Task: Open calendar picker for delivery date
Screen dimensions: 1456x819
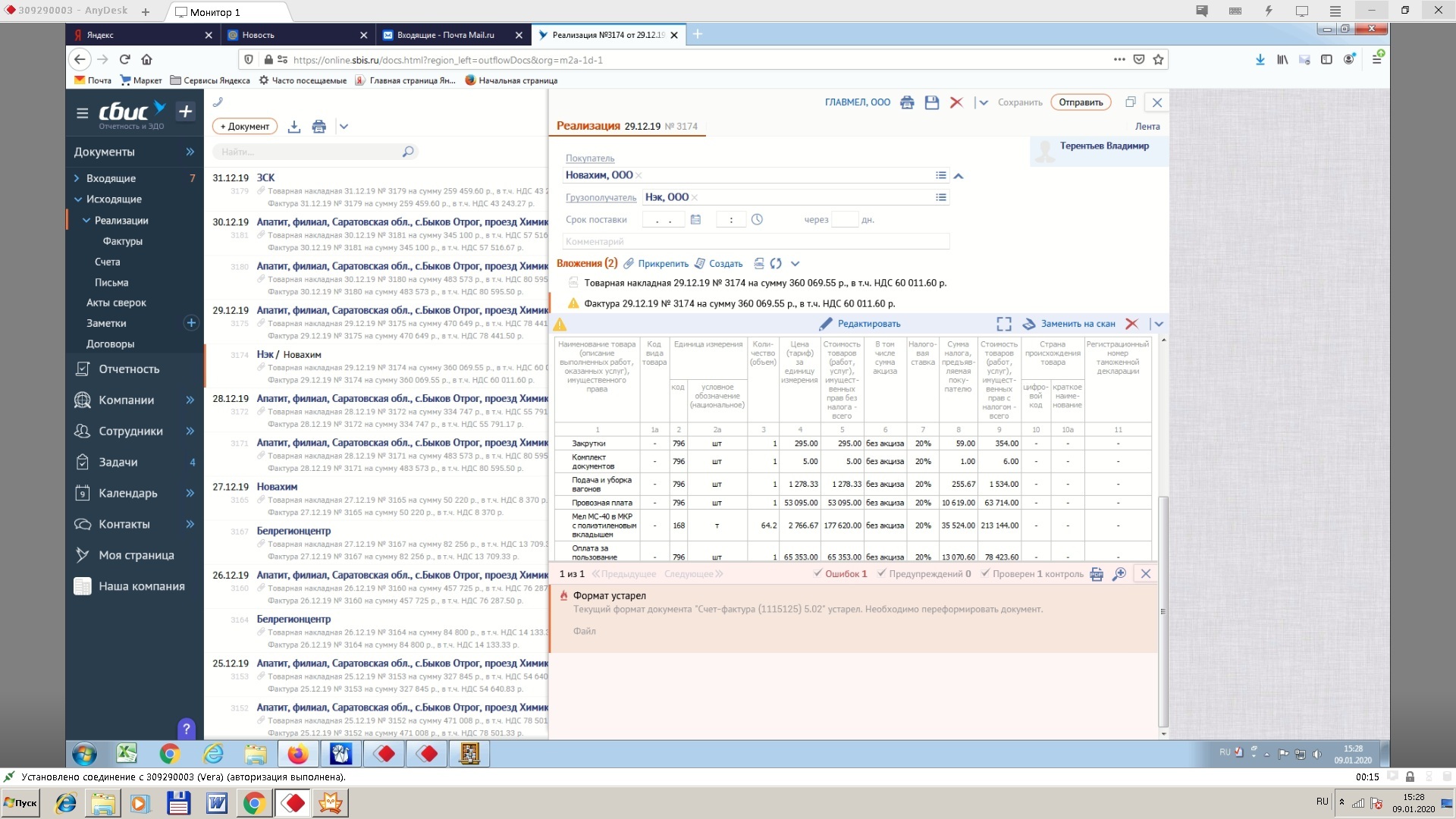Action: tap(695, 220)
